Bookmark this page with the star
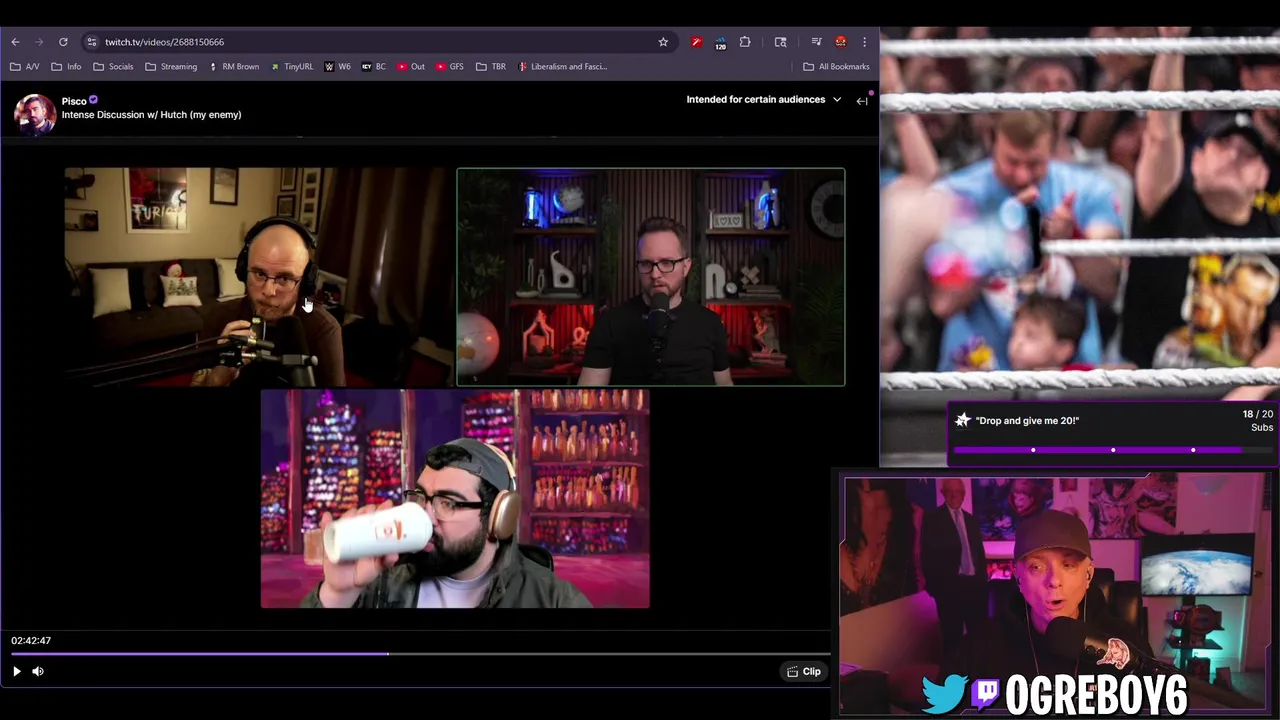Image resolution: width=1280 pixels, height=720 pixels. coord(663,42)
